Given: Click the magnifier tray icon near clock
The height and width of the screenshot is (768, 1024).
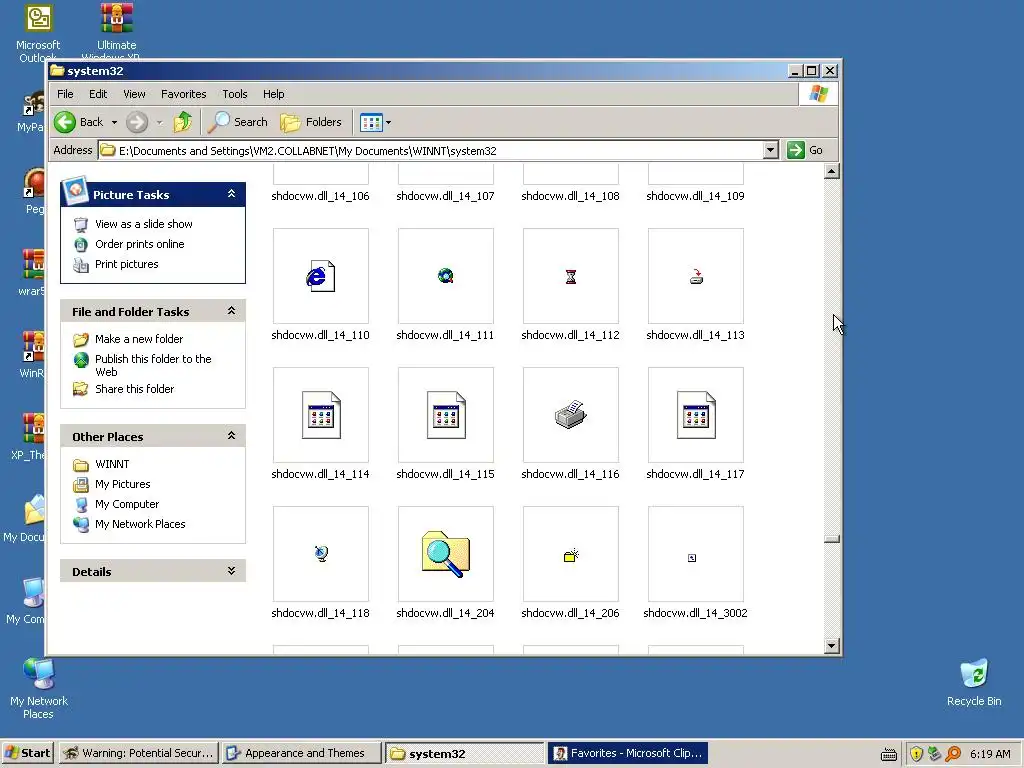Looking at the screenshot, I should coord(953,754).
